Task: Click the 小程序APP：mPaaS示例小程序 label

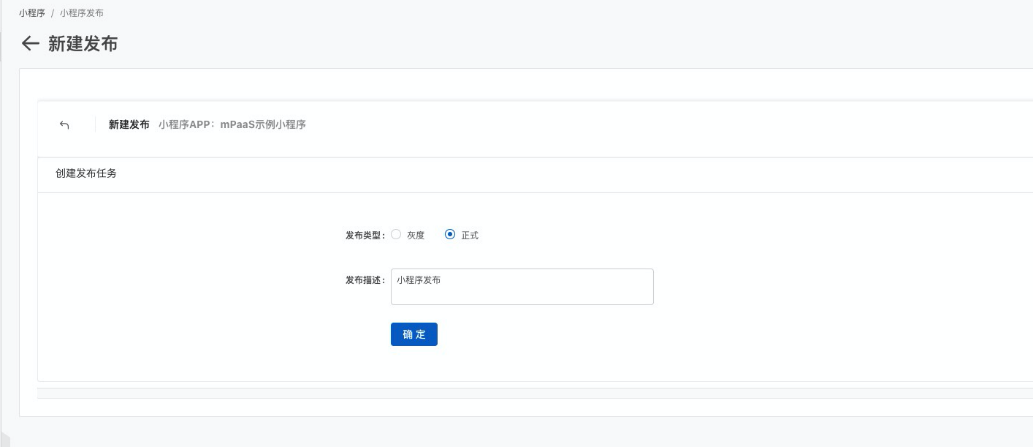Action: (232, 124)
